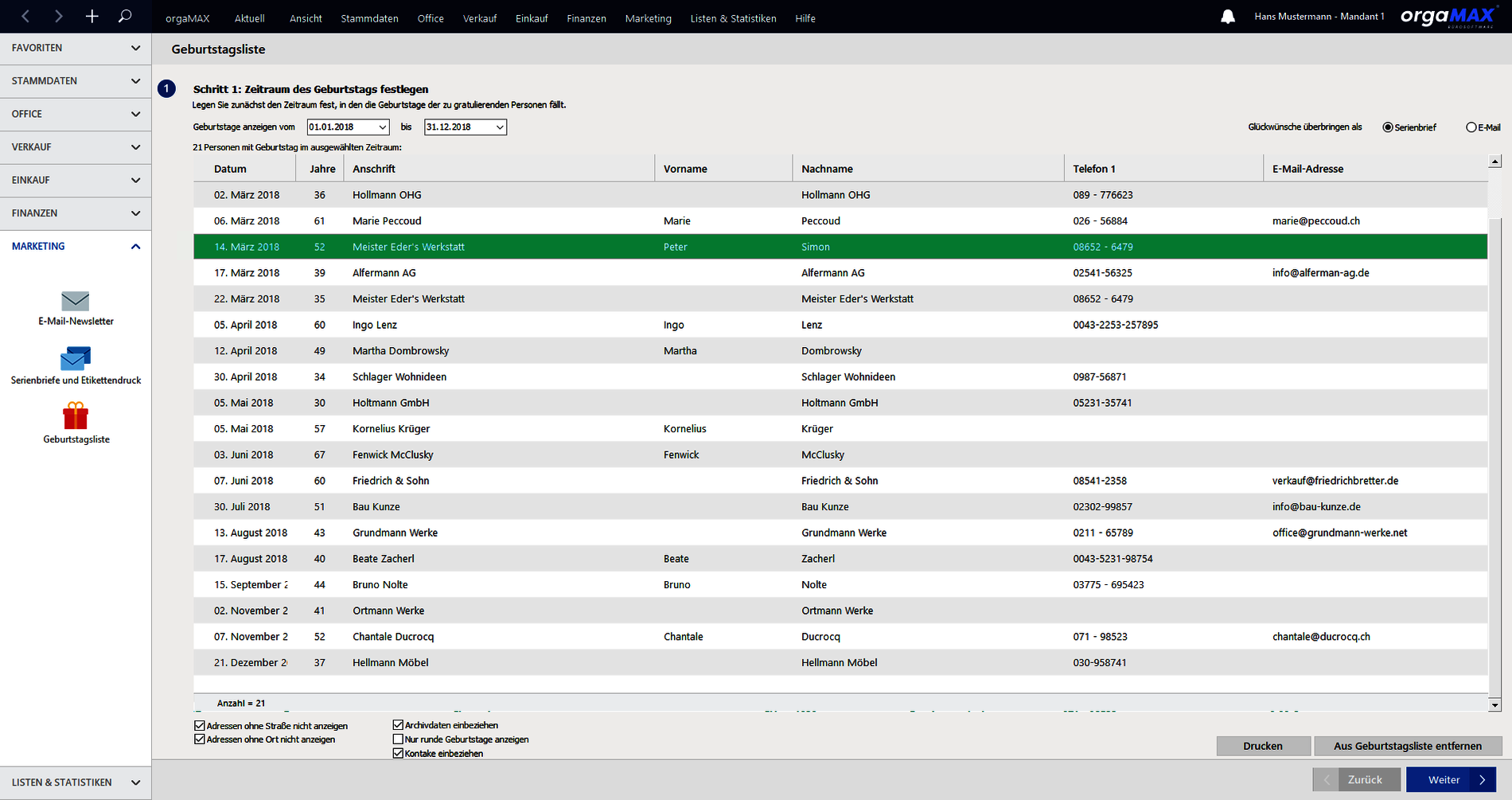Open the end date dropdown 31.12.2018
This screenshot has height=800, width=1512.
click(500, 127)
